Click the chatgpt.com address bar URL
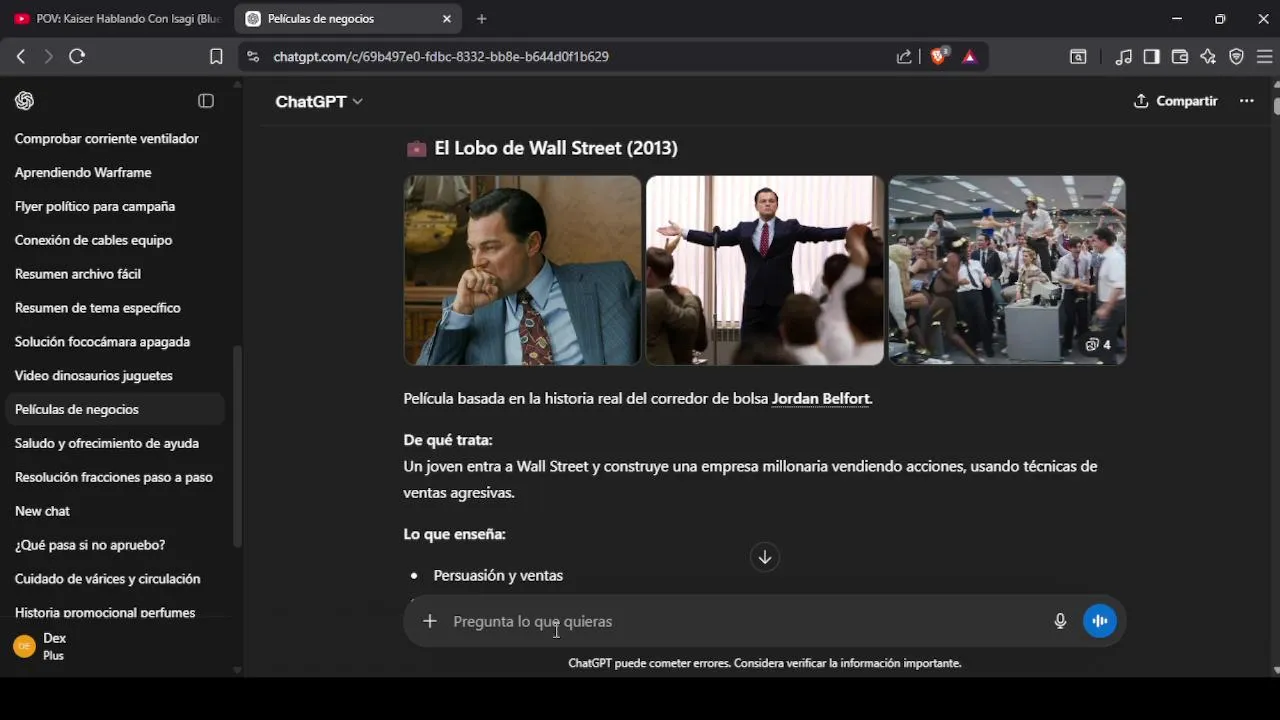Image resolution: width=1280 pixels, height=720 pixels. pyautogui.click(x=441, y=57)
